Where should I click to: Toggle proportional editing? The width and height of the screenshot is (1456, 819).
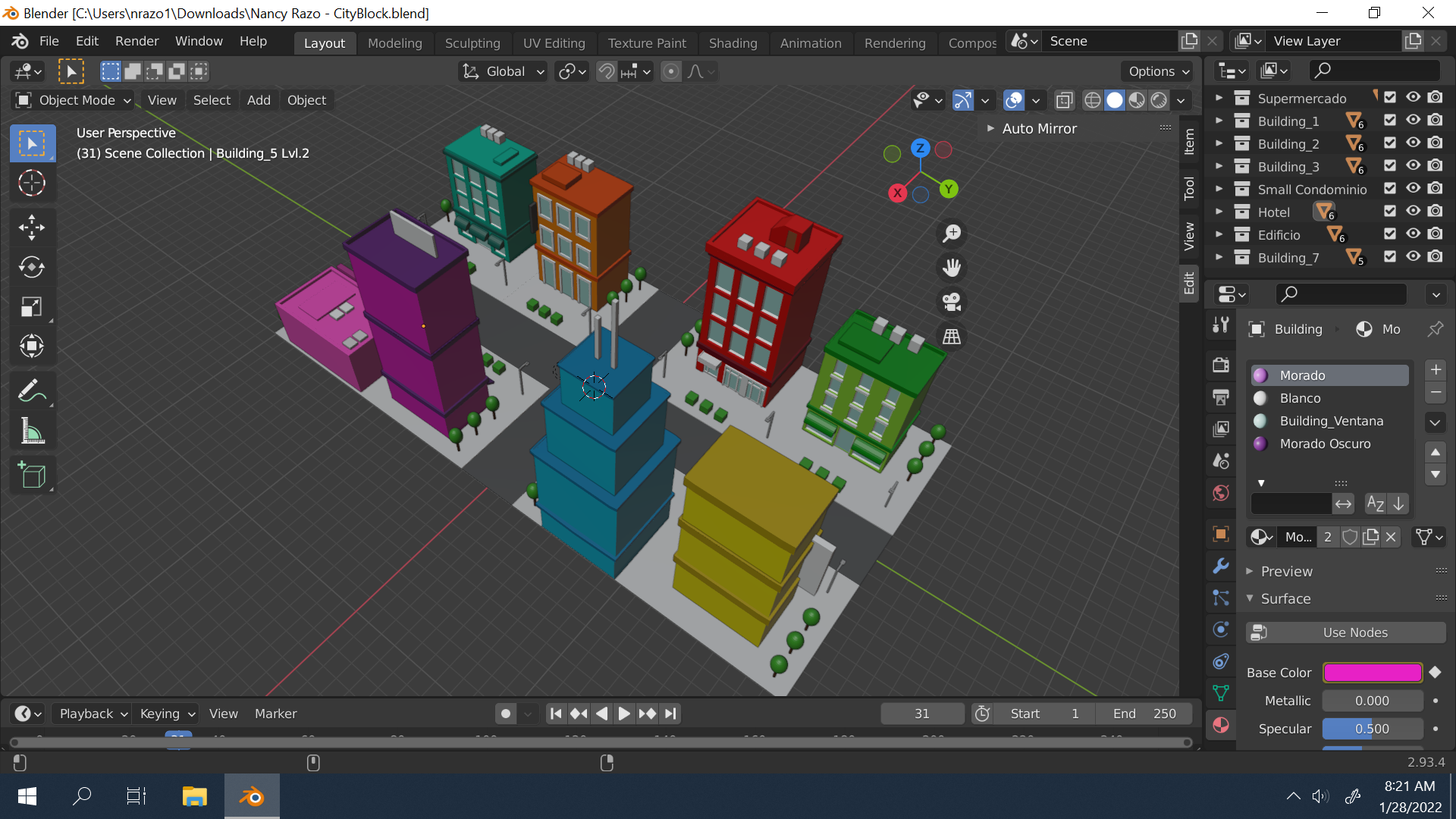tap(671, 71)
